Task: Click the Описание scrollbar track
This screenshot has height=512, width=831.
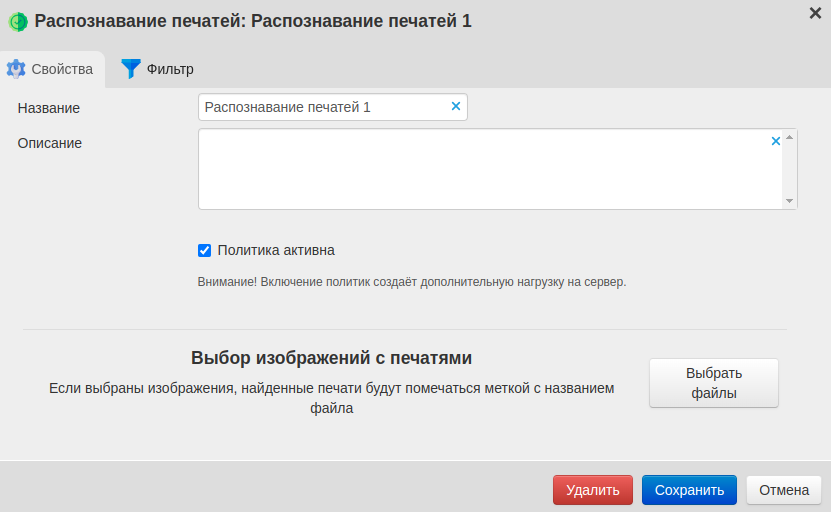Action: [790, 170]
